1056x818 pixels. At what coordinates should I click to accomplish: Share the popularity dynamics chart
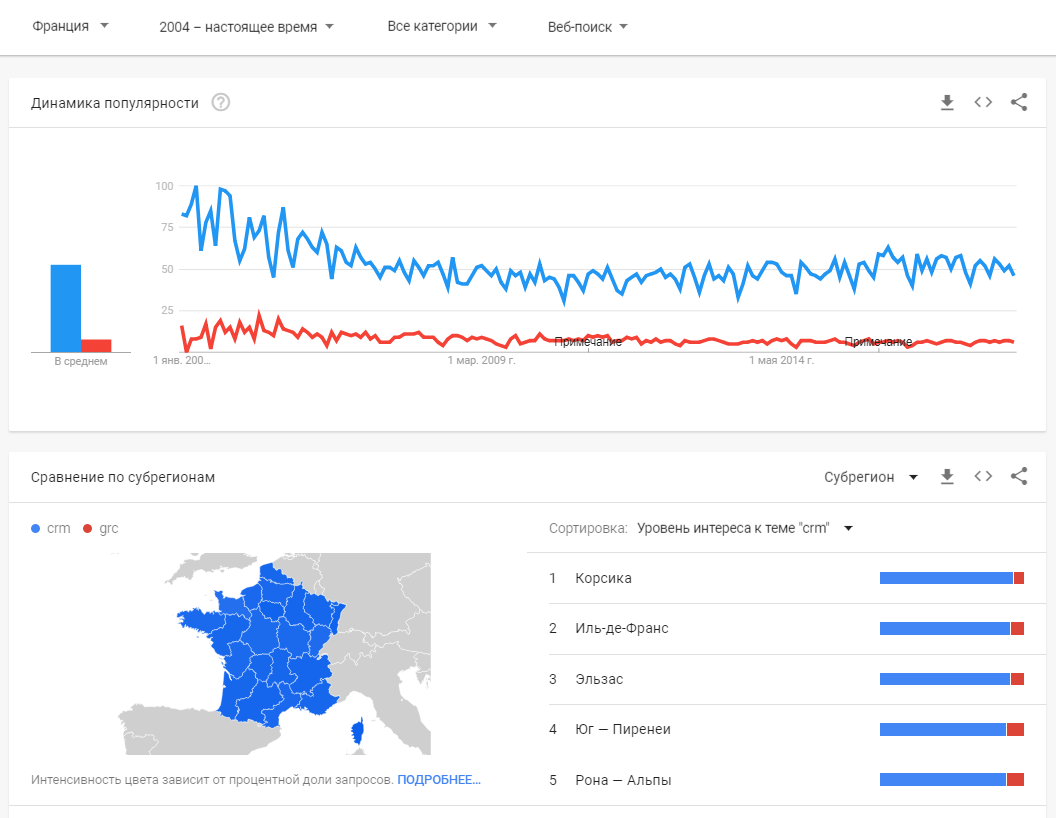tap(1019, 102)
